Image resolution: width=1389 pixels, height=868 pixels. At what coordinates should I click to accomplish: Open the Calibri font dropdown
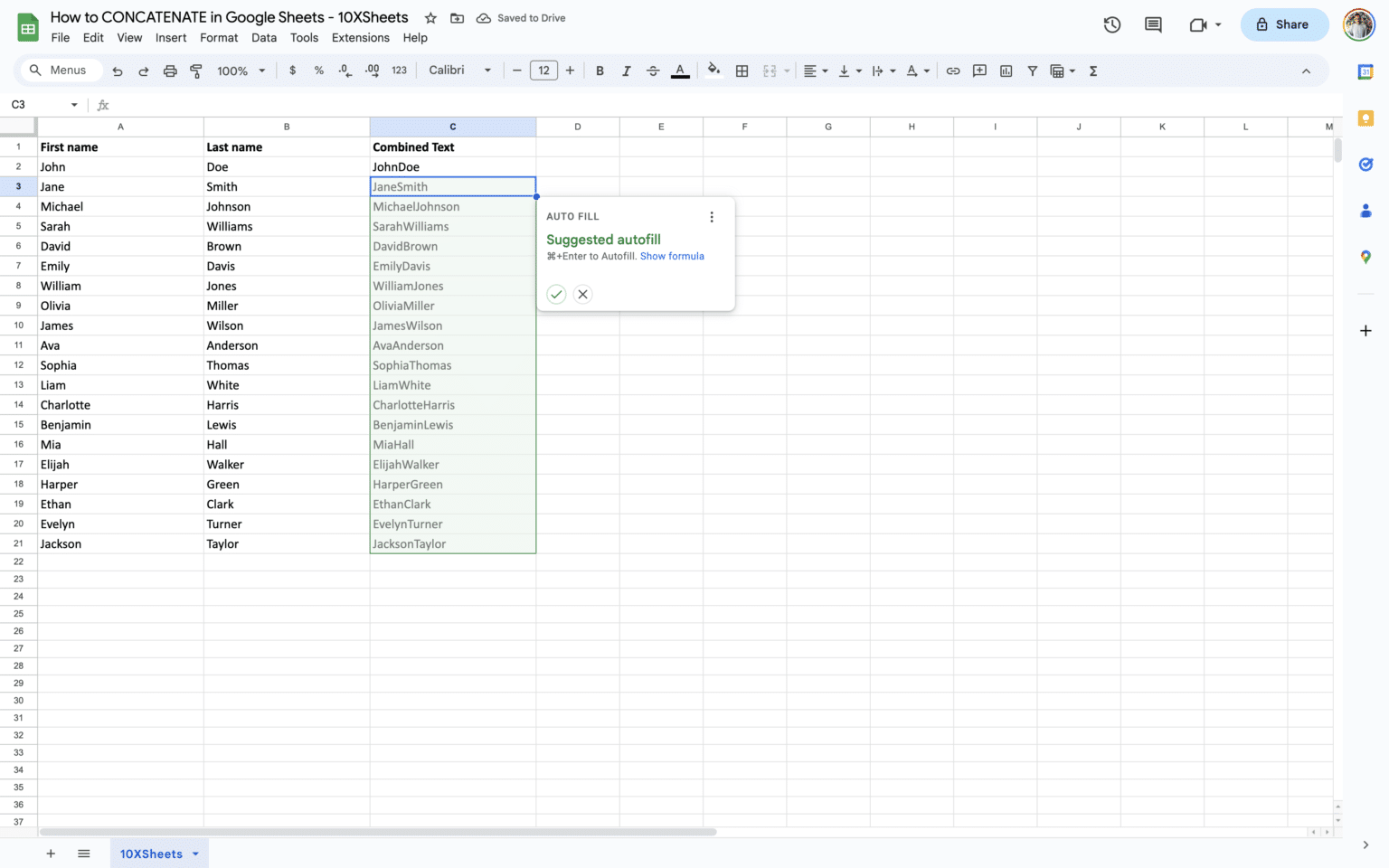[460, 71]
